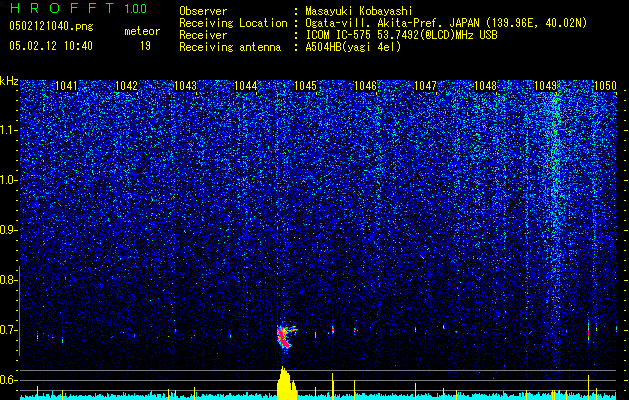The height and width of the screenshot is (400, 629).
Task: Click the 1043 time marker
Action: [x=186, y=85]
